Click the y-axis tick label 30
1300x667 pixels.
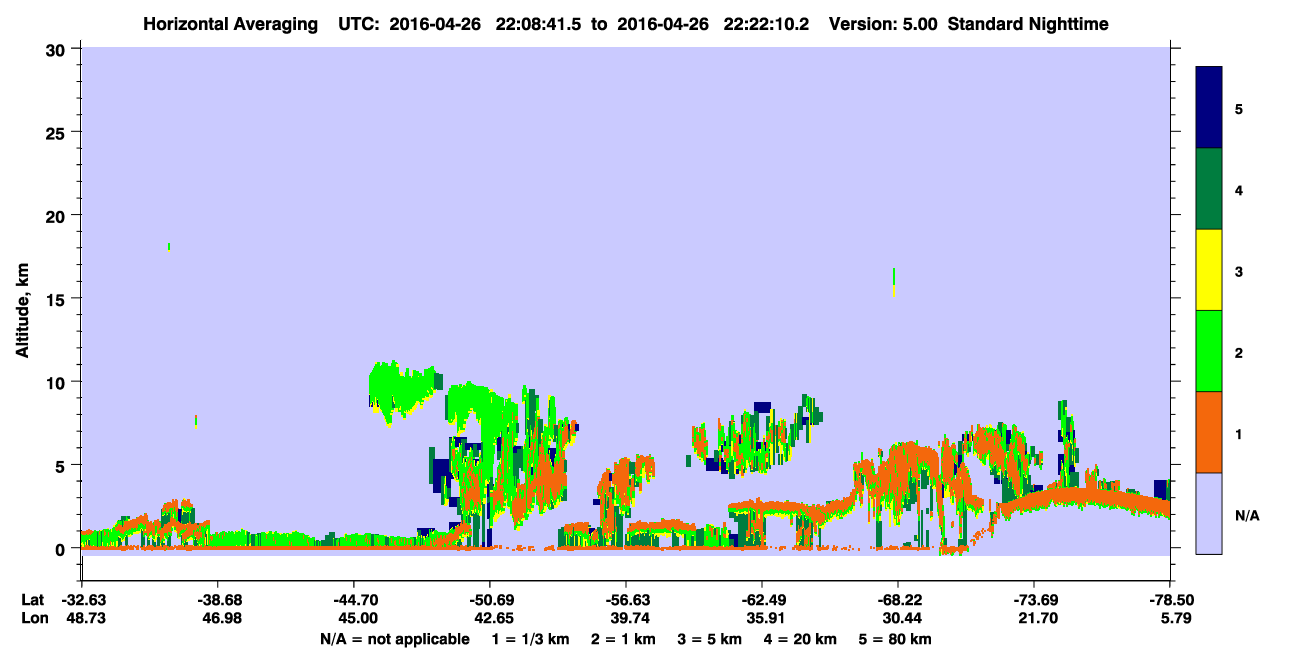tap(58, 49)
